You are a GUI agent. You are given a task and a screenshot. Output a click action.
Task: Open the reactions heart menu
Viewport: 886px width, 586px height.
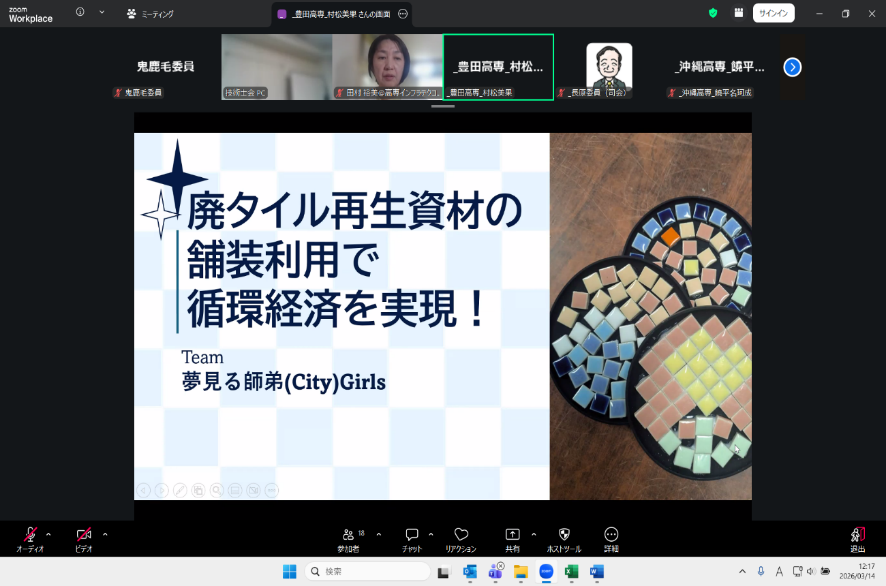(461, 536)
